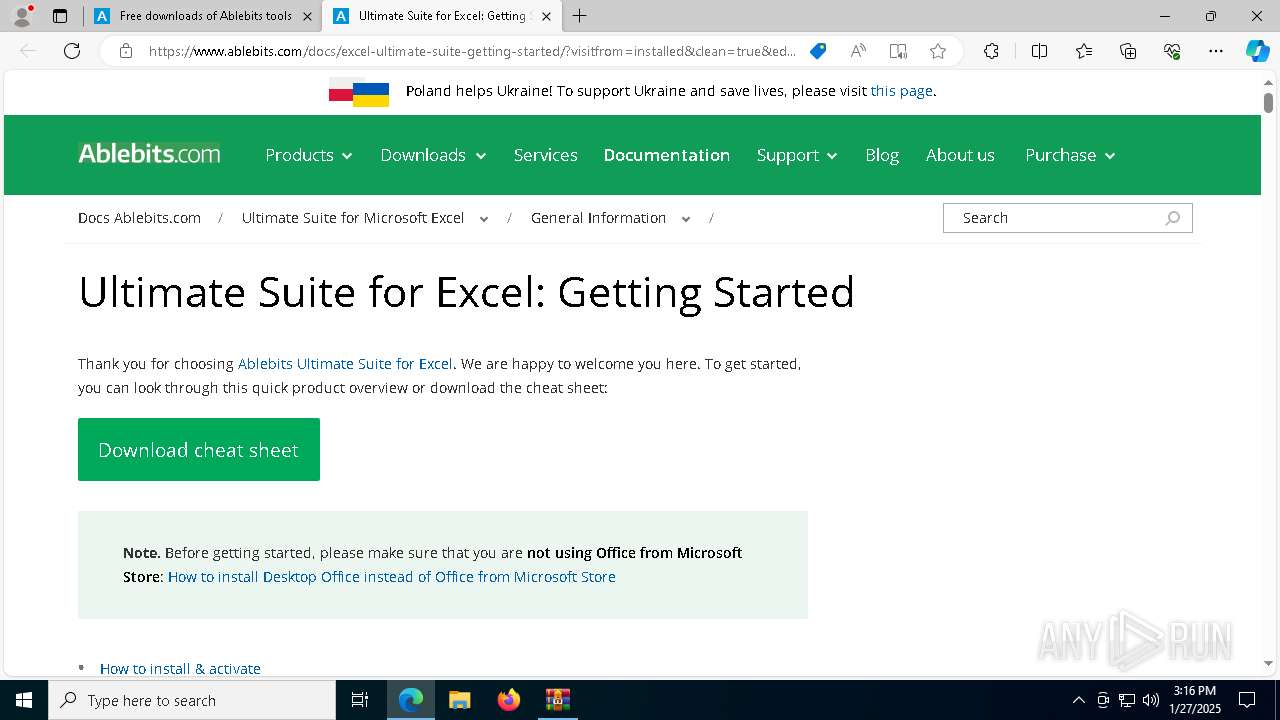
Task: Open Edge Settings and more menu
Action: pos(1216,51)
